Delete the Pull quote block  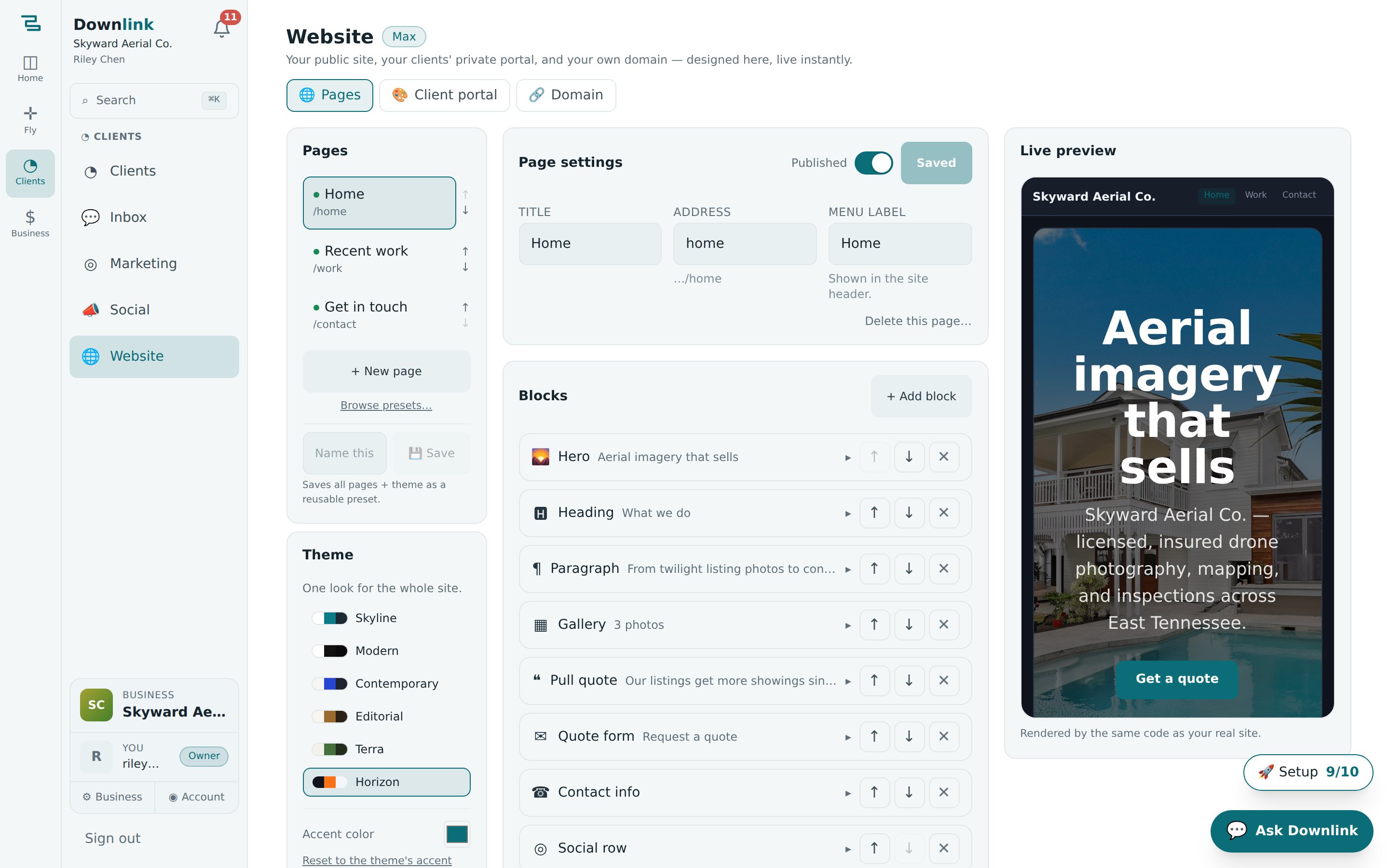coord(943,680)
